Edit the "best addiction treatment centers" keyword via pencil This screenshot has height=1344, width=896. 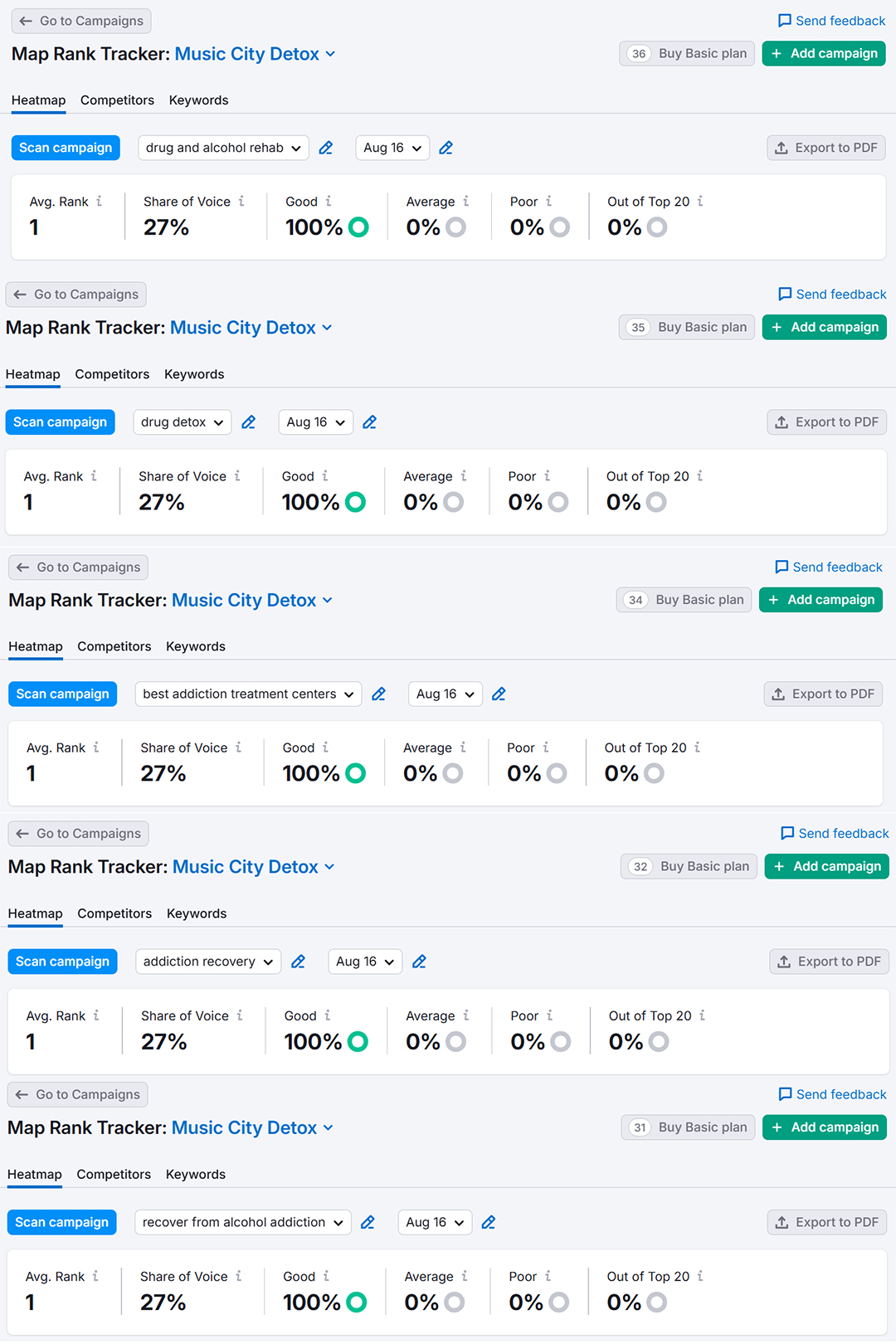[378, 694]
